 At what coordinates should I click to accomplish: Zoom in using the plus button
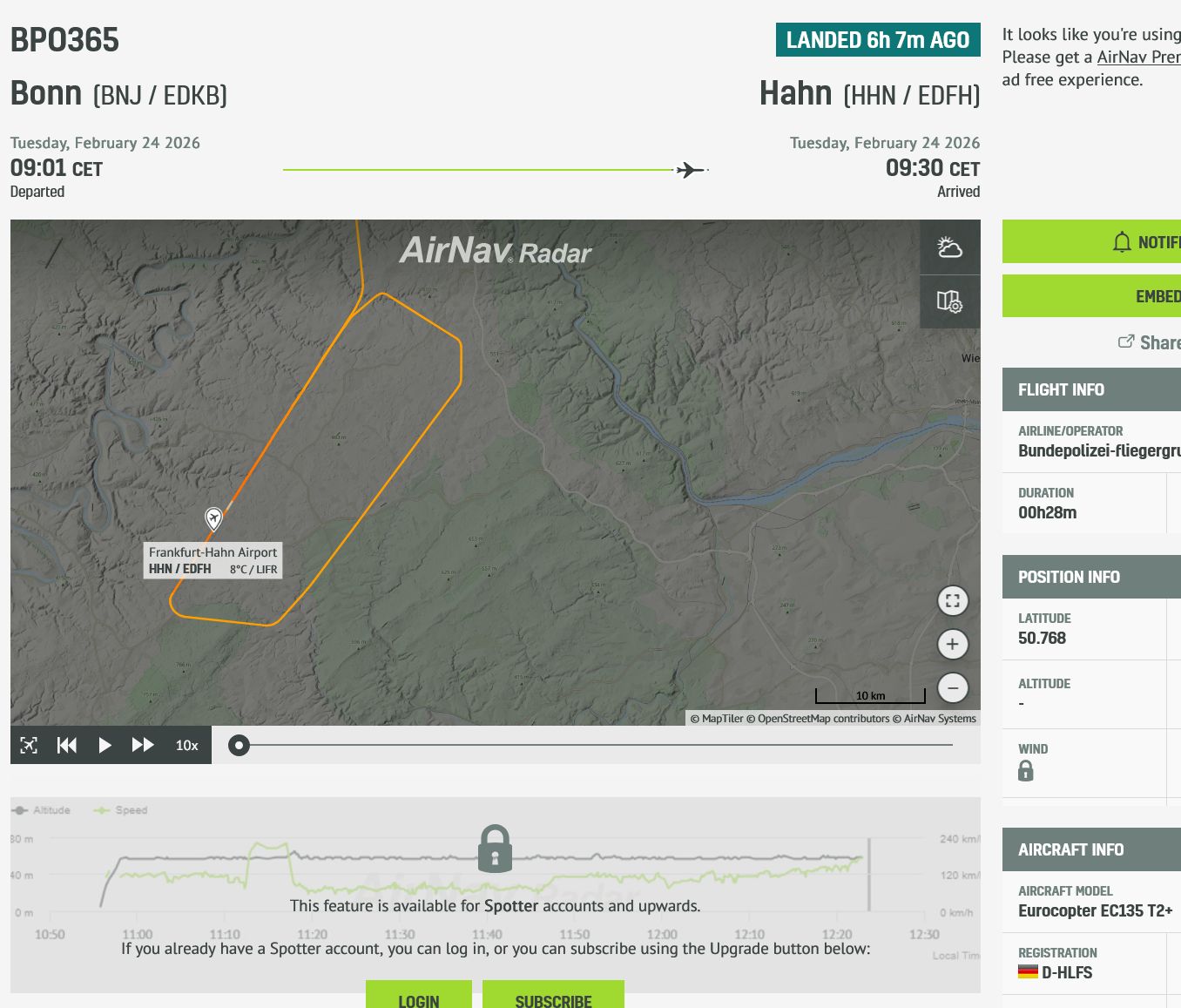click(953, 644)
